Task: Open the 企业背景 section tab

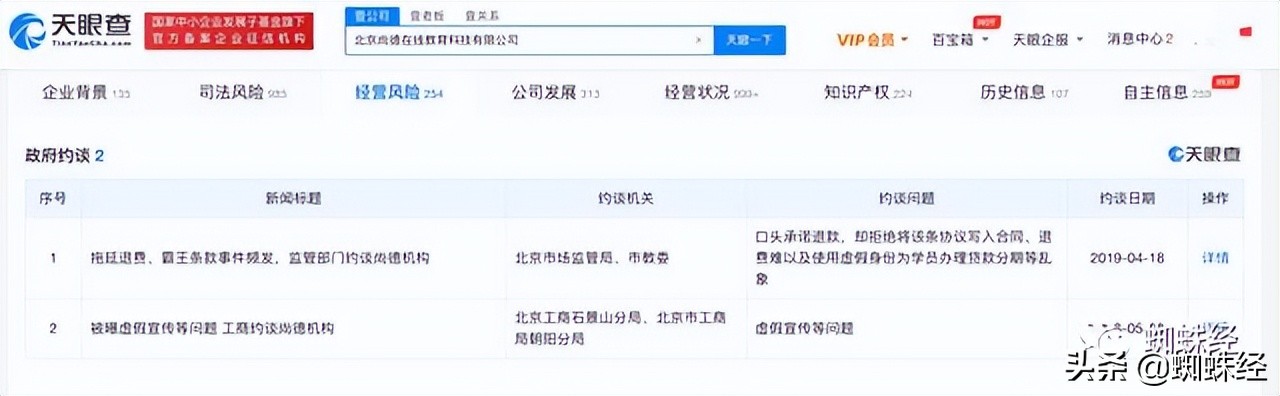Action: click(x=86, y=93)
